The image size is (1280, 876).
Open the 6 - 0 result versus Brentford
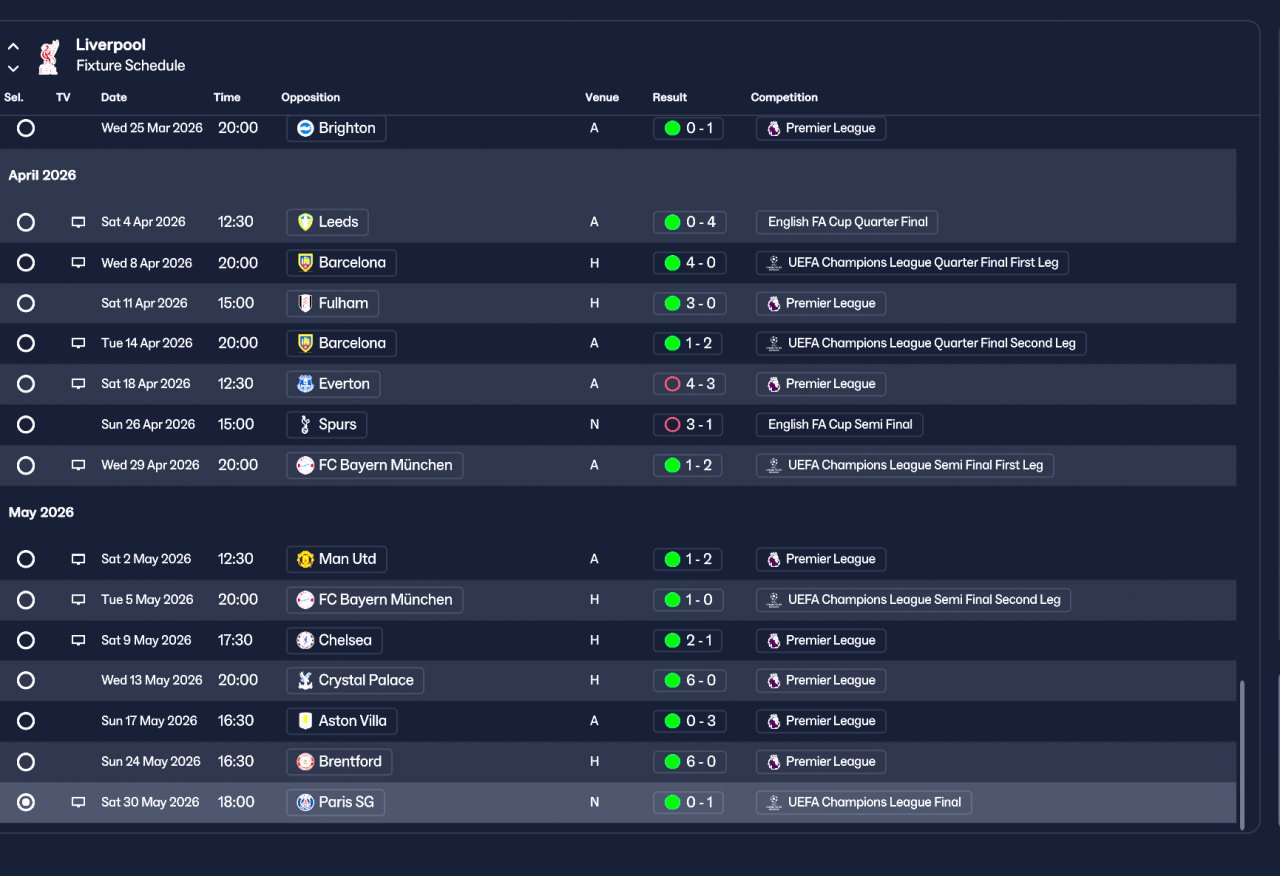(688, 762)
